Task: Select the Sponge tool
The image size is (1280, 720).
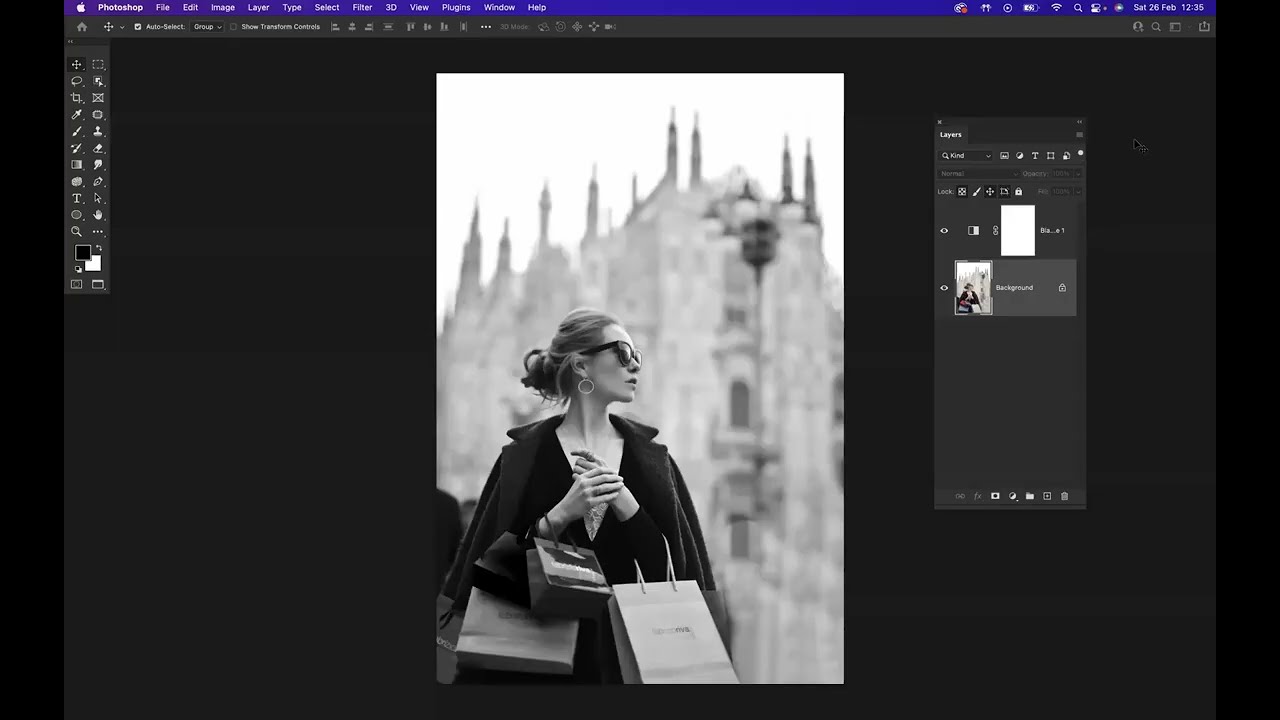Action: tap(76, 182)
